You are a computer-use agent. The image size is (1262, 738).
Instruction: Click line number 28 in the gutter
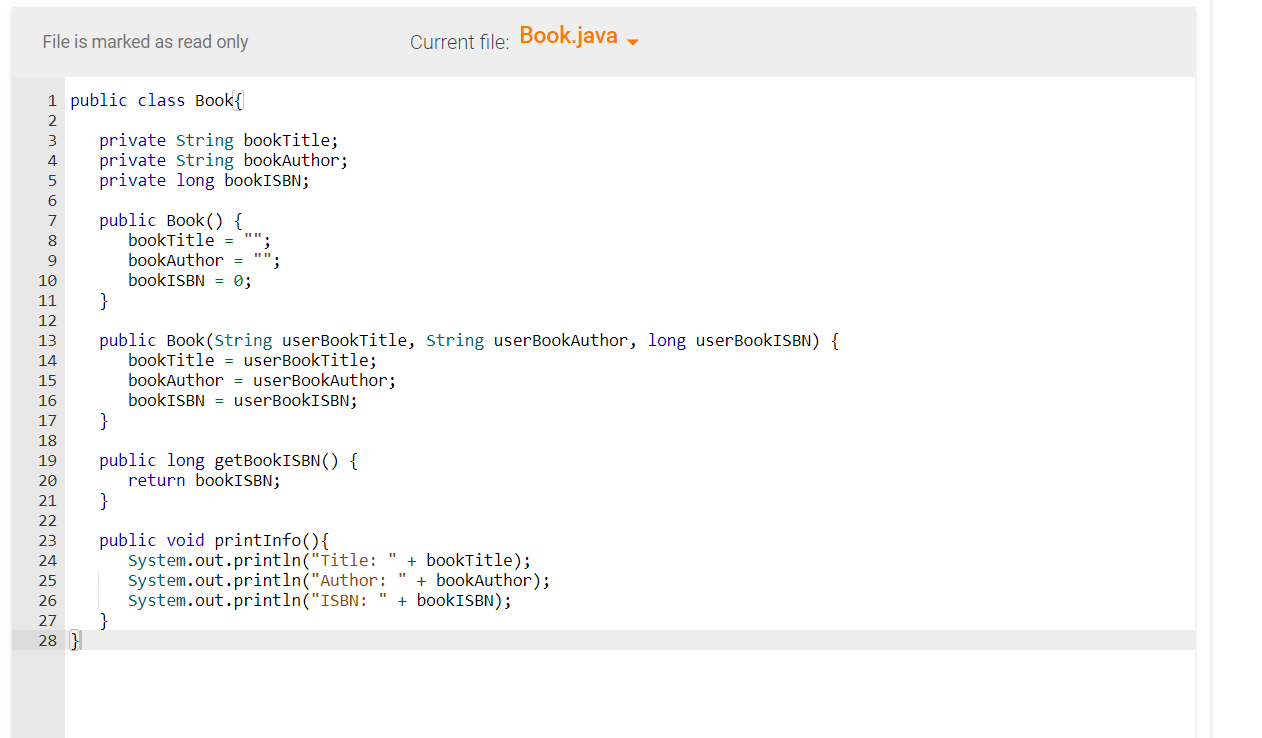point(47,640)
